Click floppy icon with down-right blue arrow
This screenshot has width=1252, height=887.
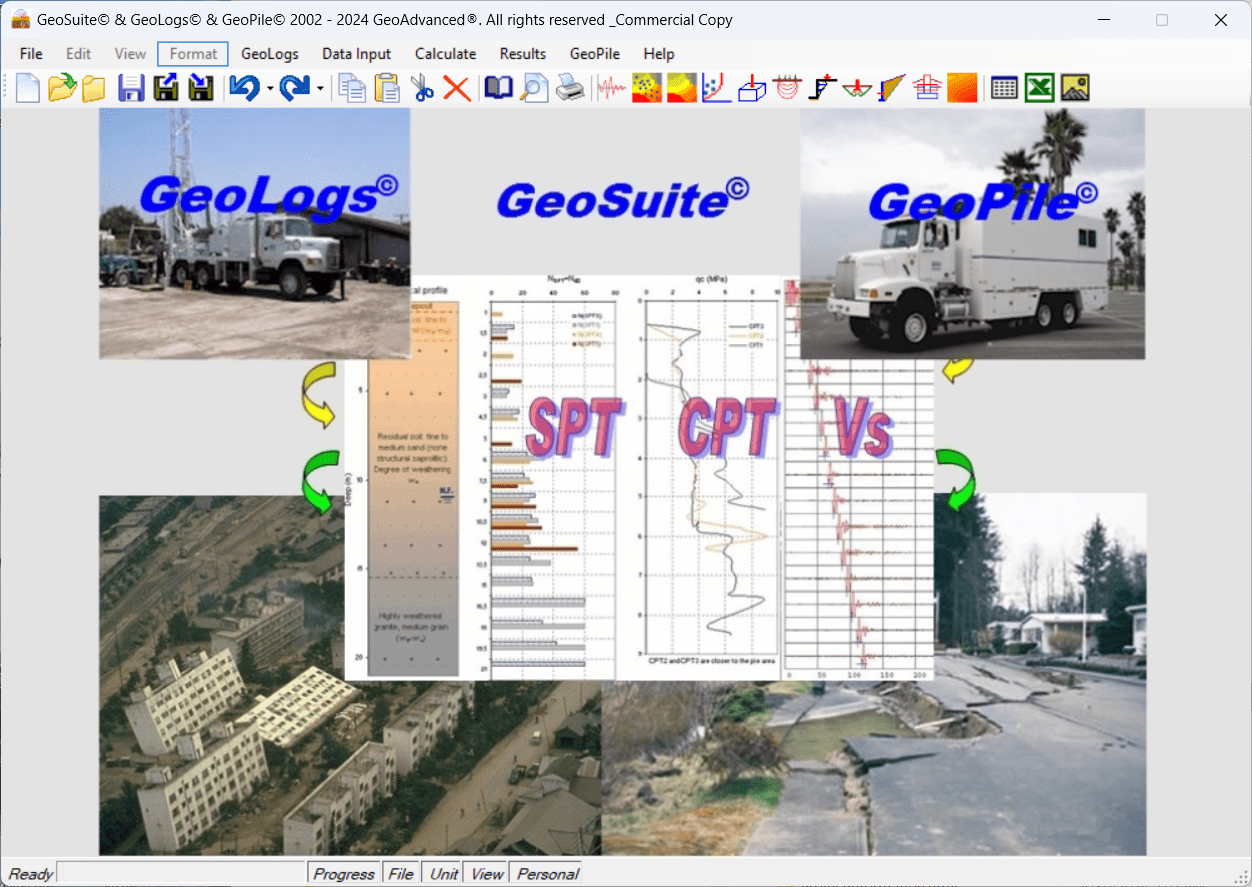tap(201, 88)
